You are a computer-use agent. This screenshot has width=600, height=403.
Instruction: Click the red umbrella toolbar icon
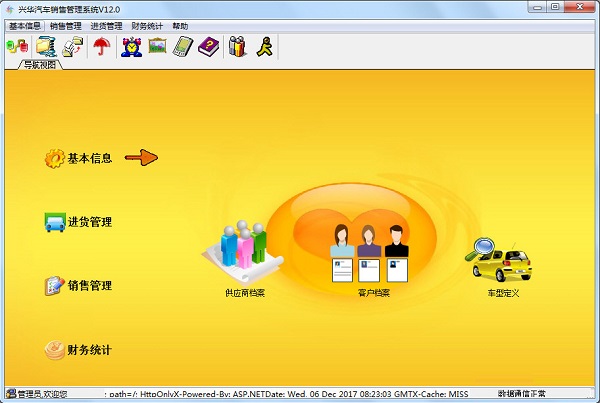102,47
